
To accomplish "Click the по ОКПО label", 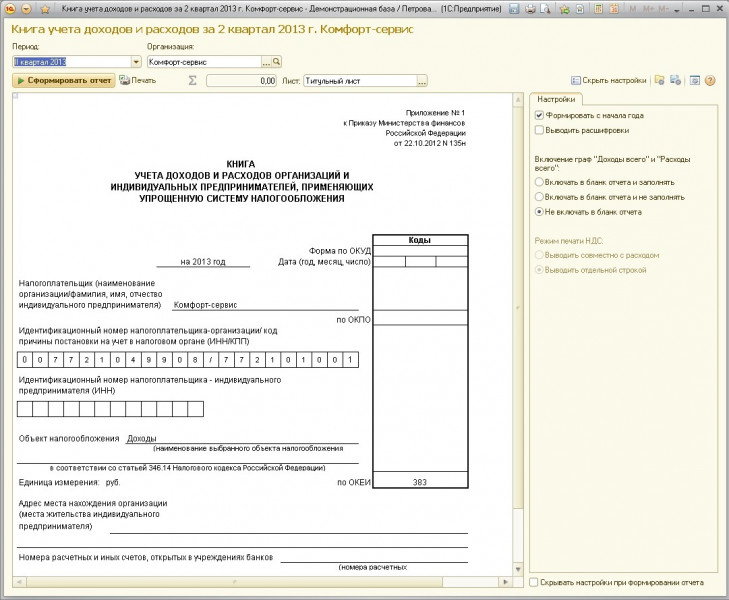I will (x=353, y=320).
